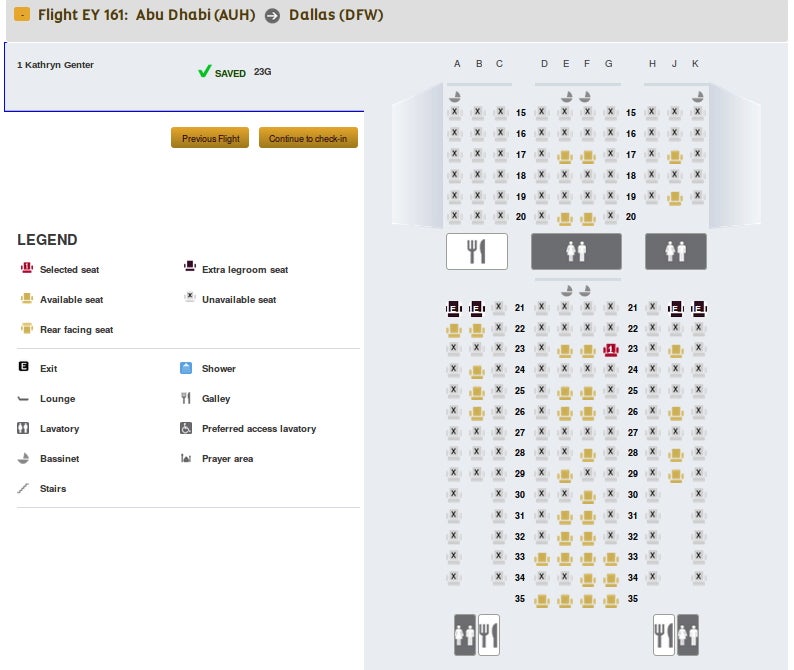Click unavailable seat 27K
This screenshot has height=670, width=794.
pyautogui.click(x=699, y=433)
